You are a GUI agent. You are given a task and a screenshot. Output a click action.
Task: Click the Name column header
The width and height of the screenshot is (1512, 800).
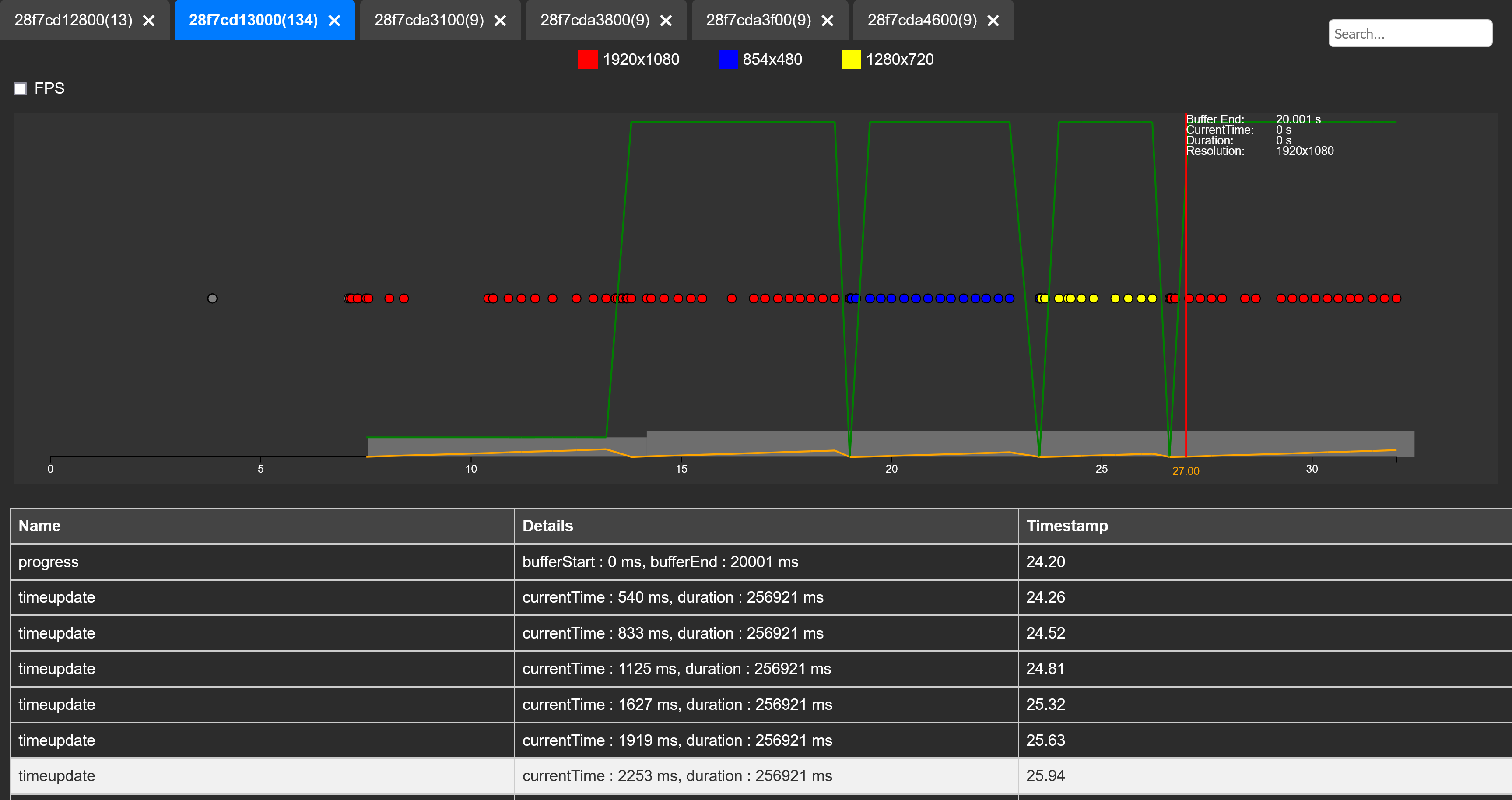pos(39,526)
